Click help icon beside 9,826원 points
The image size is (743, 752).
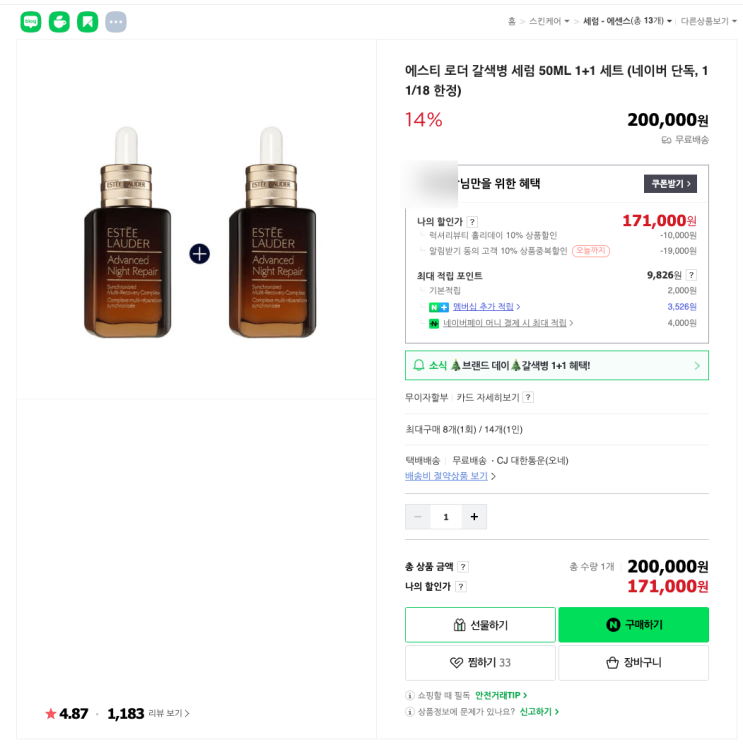coord(691,275)
